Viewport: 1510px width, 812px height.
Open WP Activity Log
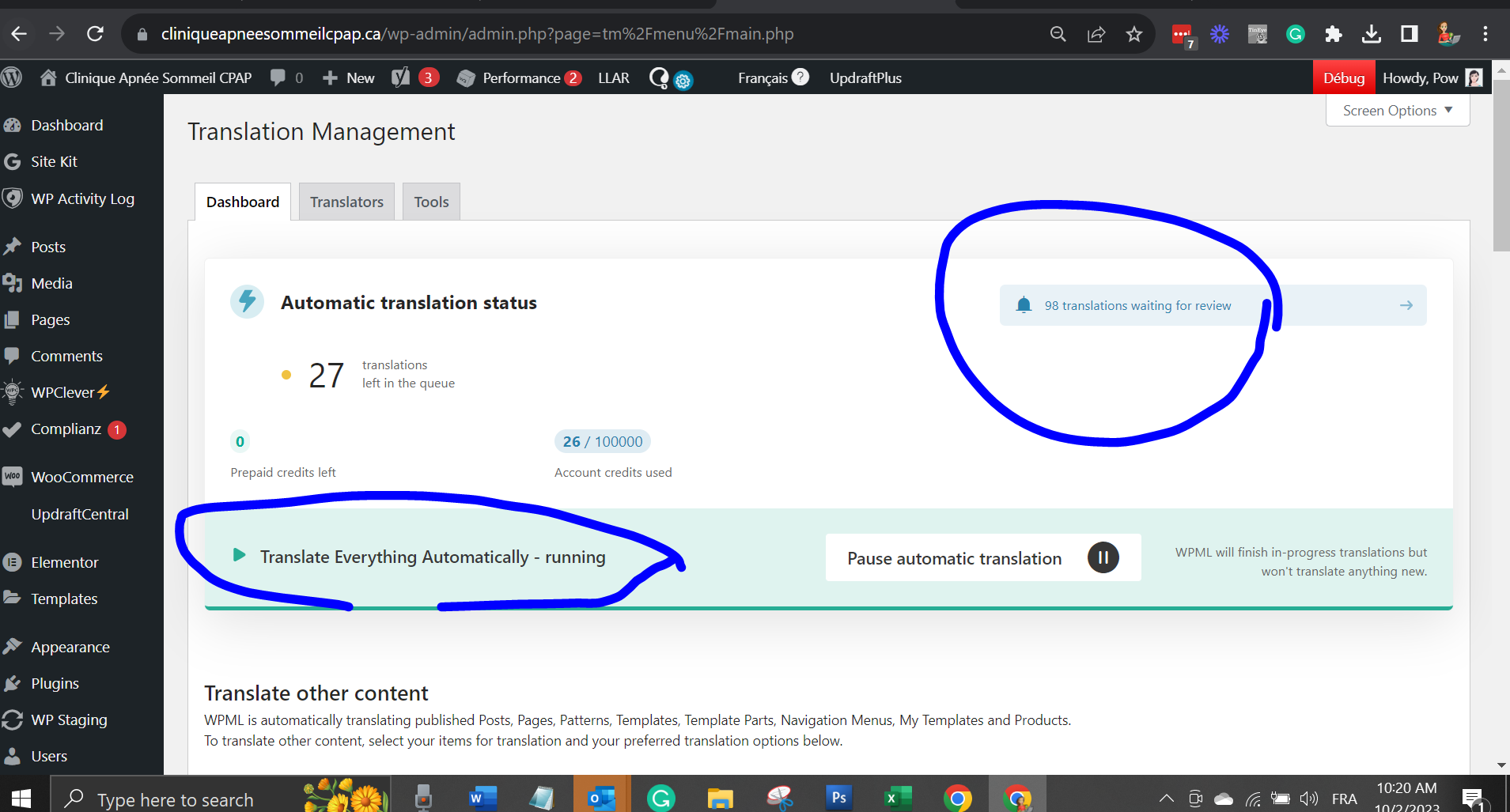82,198
